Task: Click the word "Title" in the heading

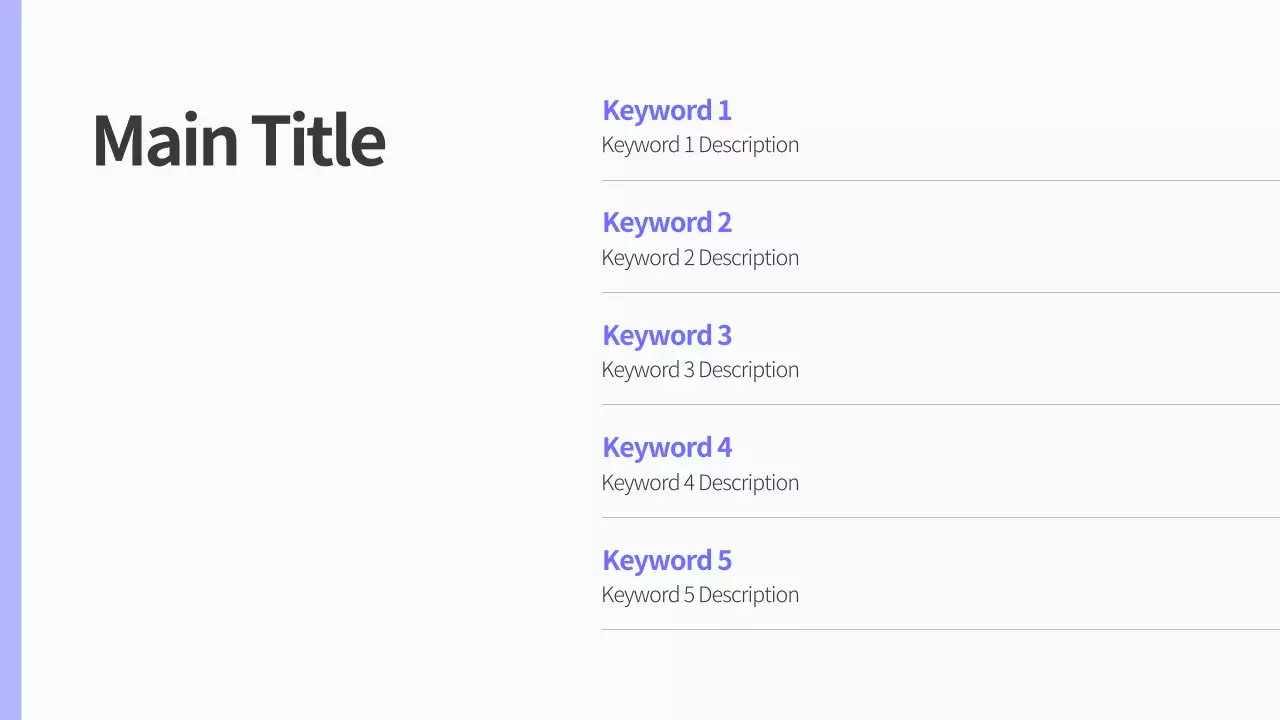Action: click(318, 140)
